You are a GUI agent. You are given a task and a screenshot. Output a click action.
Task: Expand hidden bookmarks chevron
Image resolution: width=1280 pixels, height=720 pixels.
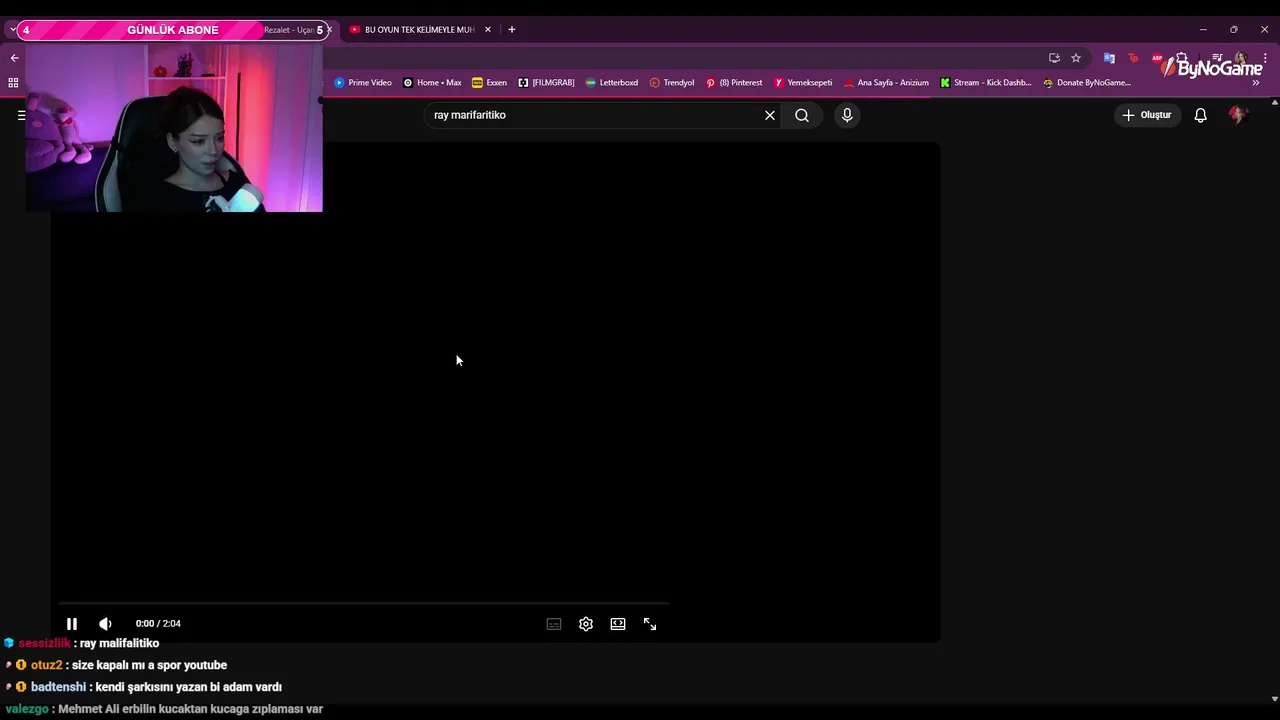[1256, 83]
